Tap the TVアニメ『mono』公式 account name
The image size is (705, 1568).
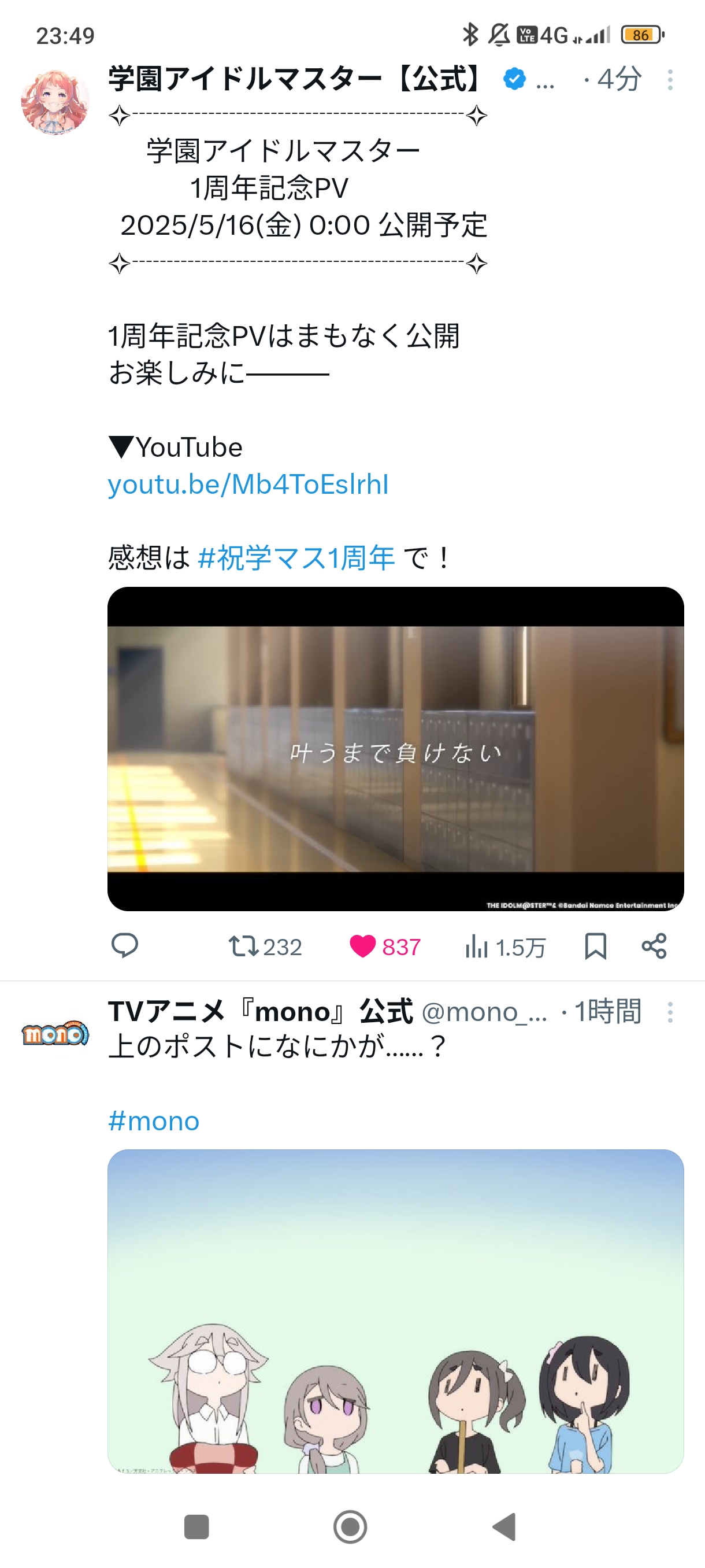click(x=261, y=1012)
